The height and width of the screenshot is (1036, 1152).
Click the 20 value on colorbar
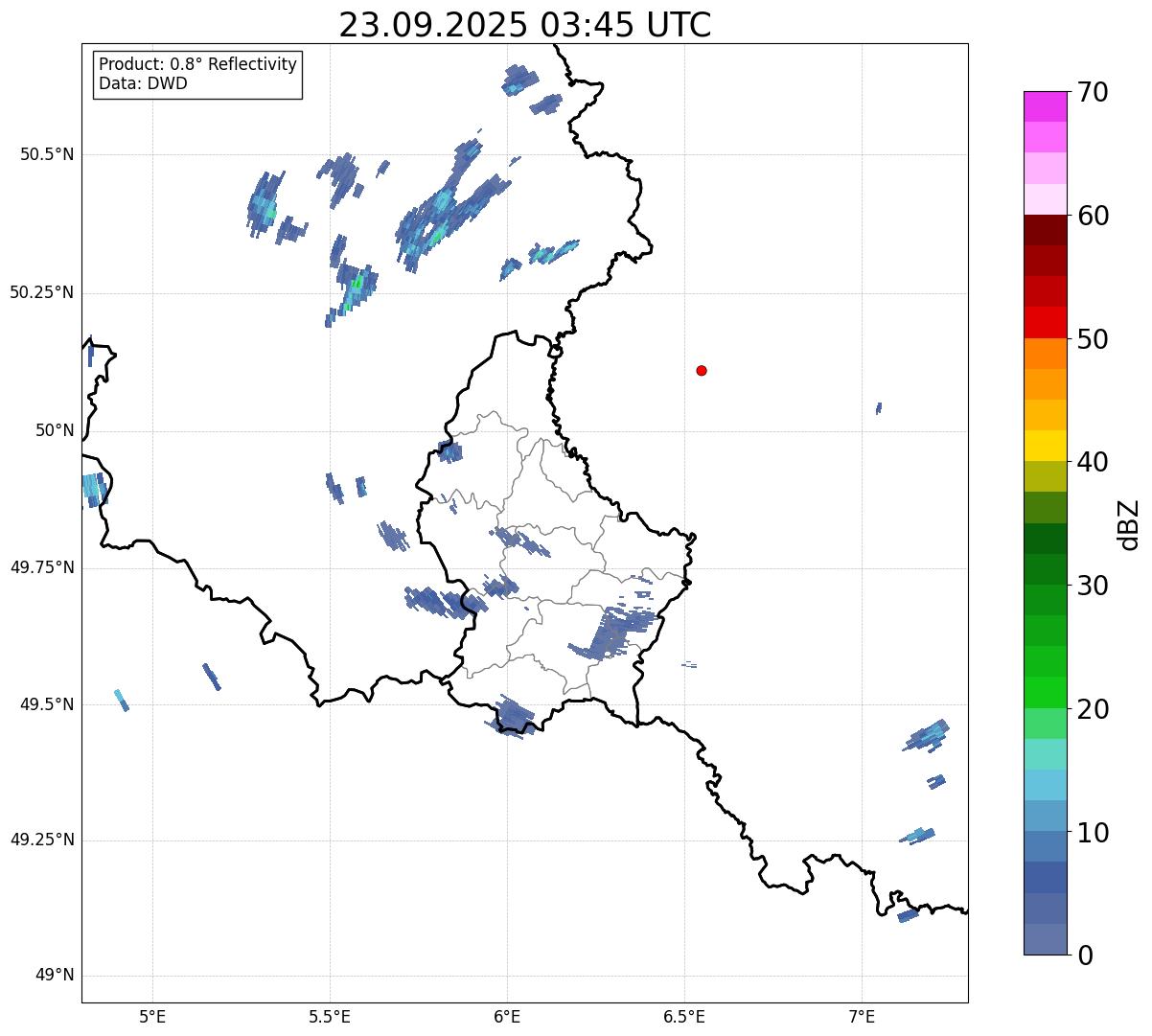[x=1093, y=709]
